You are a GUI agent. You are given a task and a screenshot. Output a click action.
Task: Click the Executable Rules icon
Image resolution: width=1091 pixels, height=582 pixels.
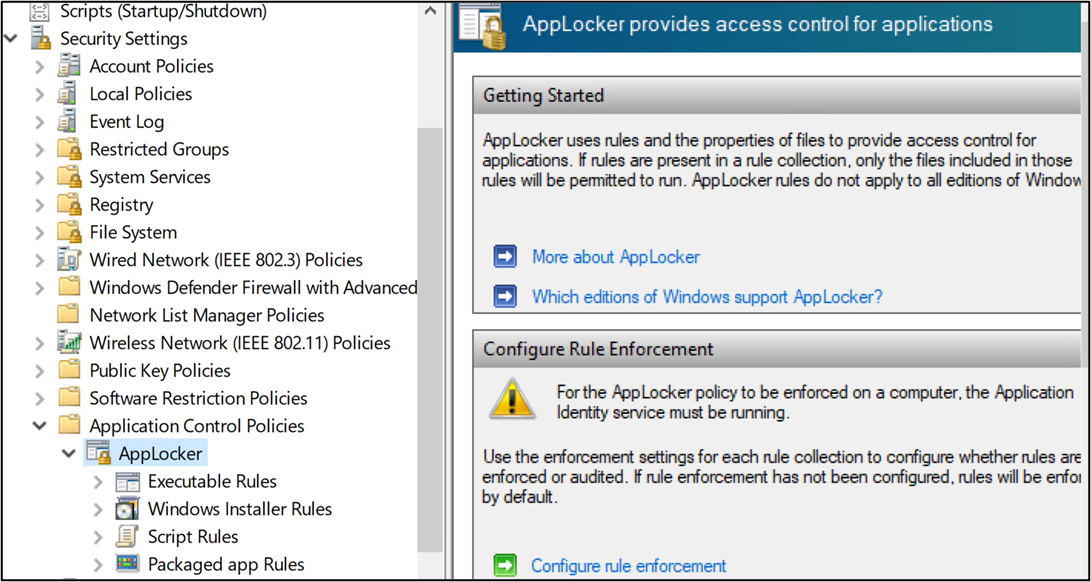[x=128, y=481]
